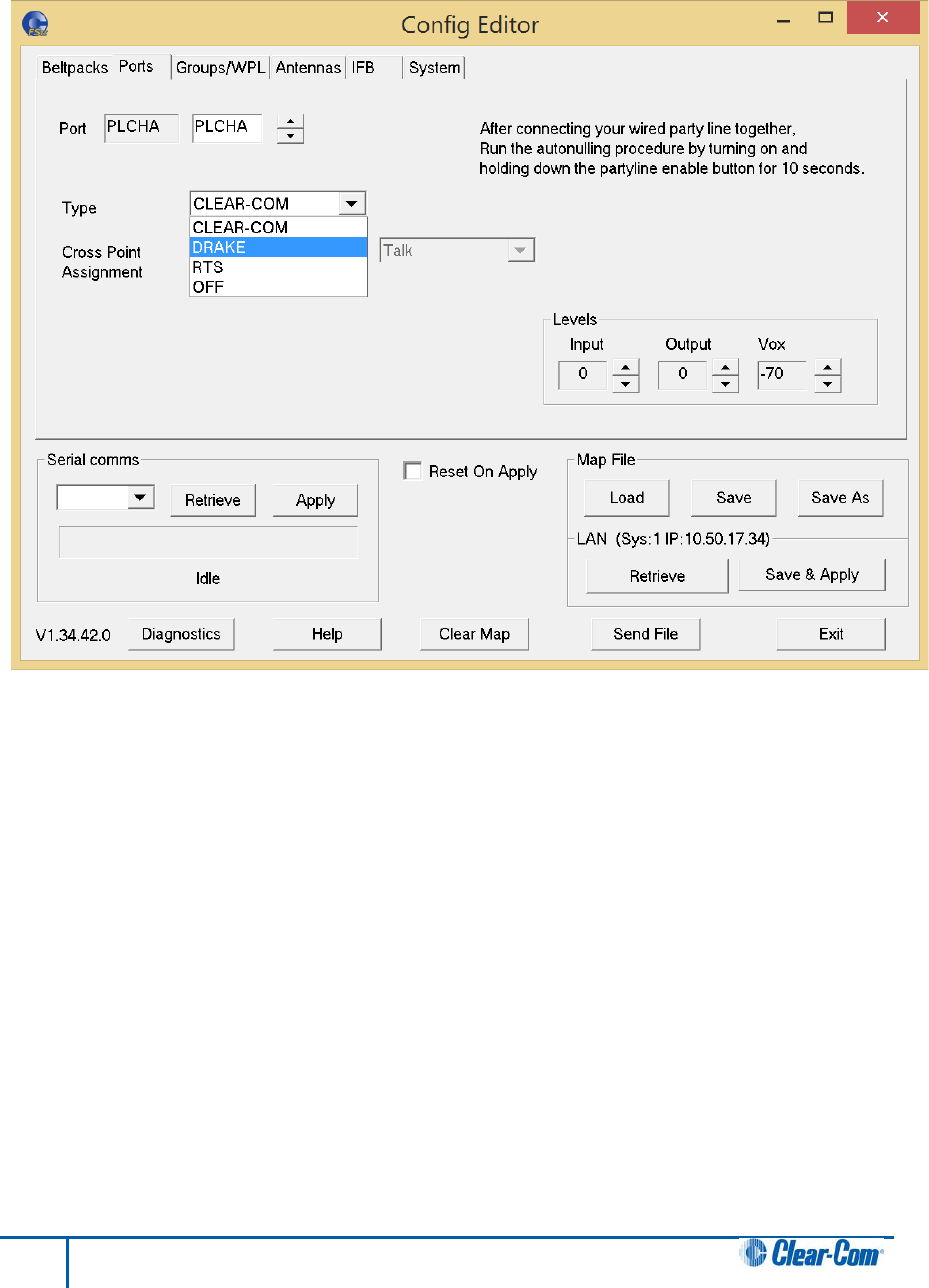The image size is (929, 1288).
Task: Click the Vox value field showing -70
Action: [784, 377]
